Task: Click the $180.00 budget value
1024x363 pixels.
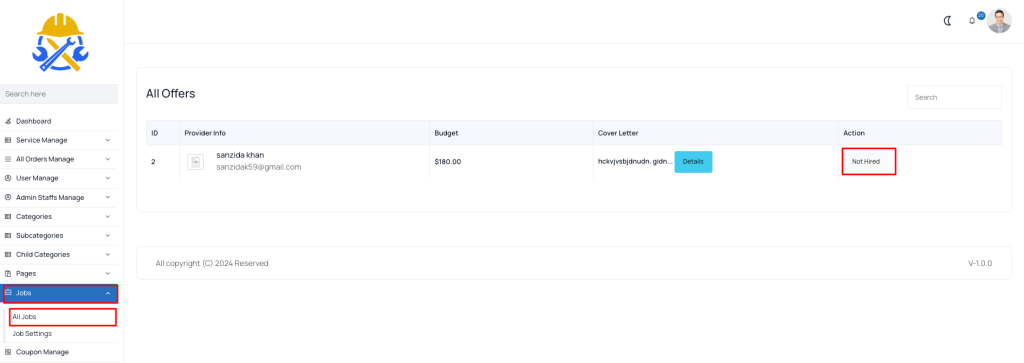Action: point(447,162)
